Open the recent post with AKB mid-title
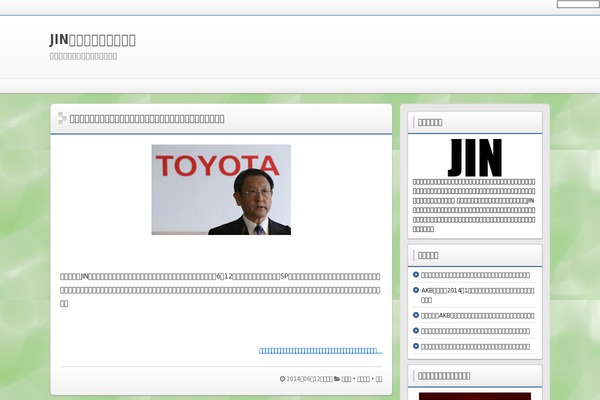Image resolution: width=600 pixels, height=400 pixels. (x=478, y=315)
